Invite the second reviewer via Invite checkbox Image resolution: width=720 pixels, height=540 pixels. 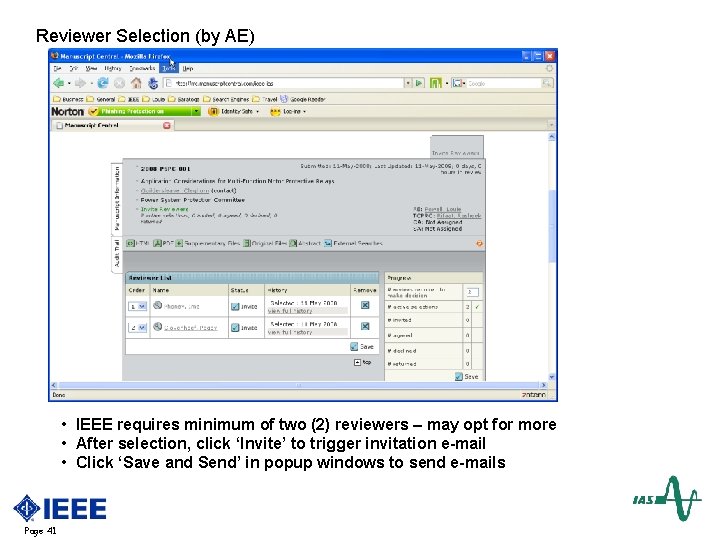(x=235, y=328)
